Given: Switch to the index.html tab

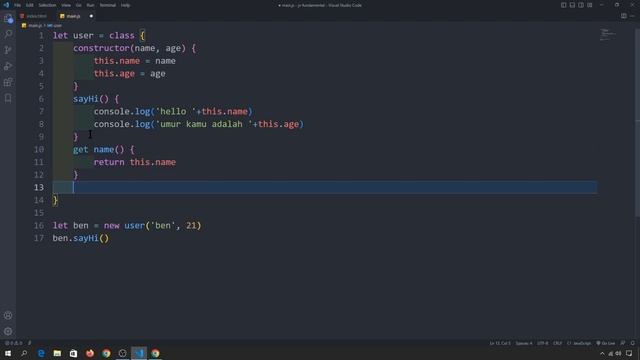Looking at the screenshot, I should [34, 16].
